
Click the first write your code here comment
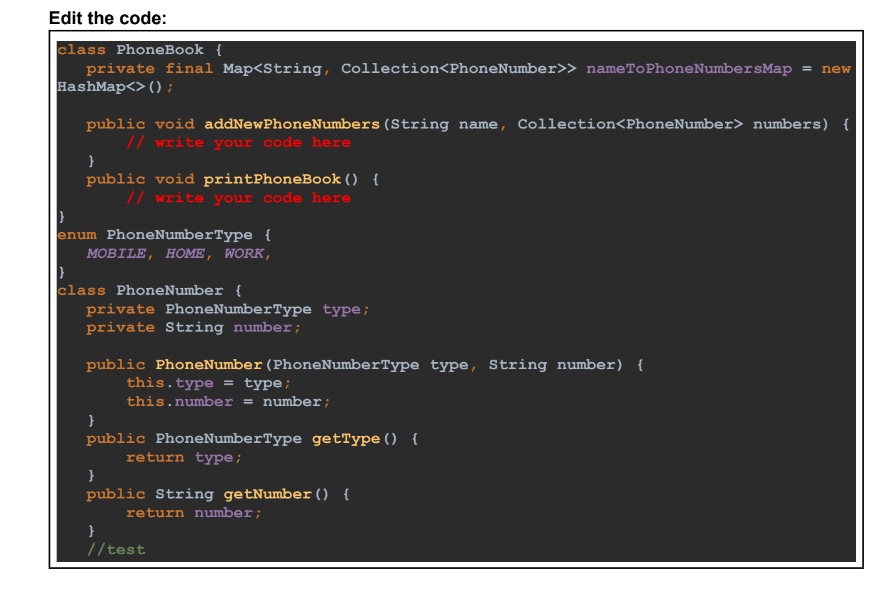(240, 142)
